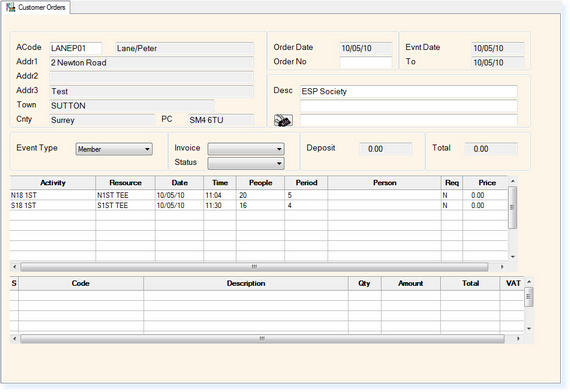Click the items grid's scroll-left arrow
This screenshot has height=392, width=570.
pyautogui.click(x=15, y=339)
